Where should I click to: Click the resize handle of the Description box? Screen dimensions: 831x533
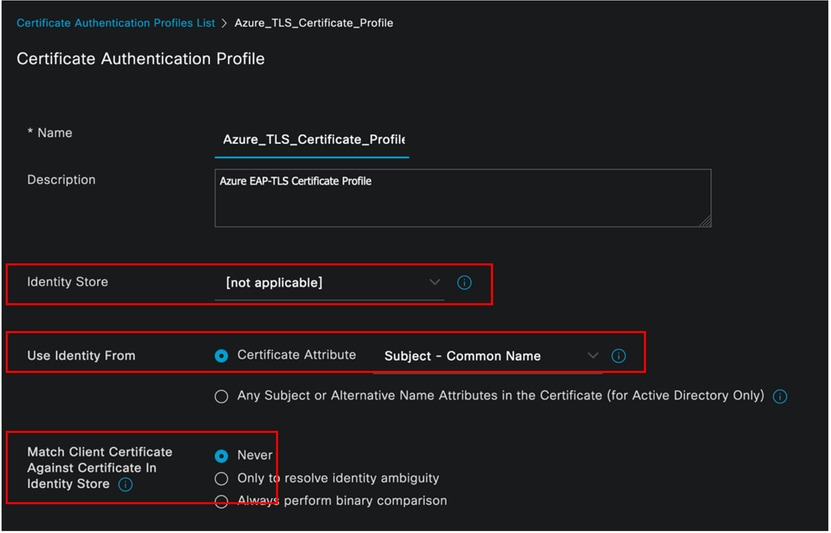pyautogui.click(x=705, y=221)
